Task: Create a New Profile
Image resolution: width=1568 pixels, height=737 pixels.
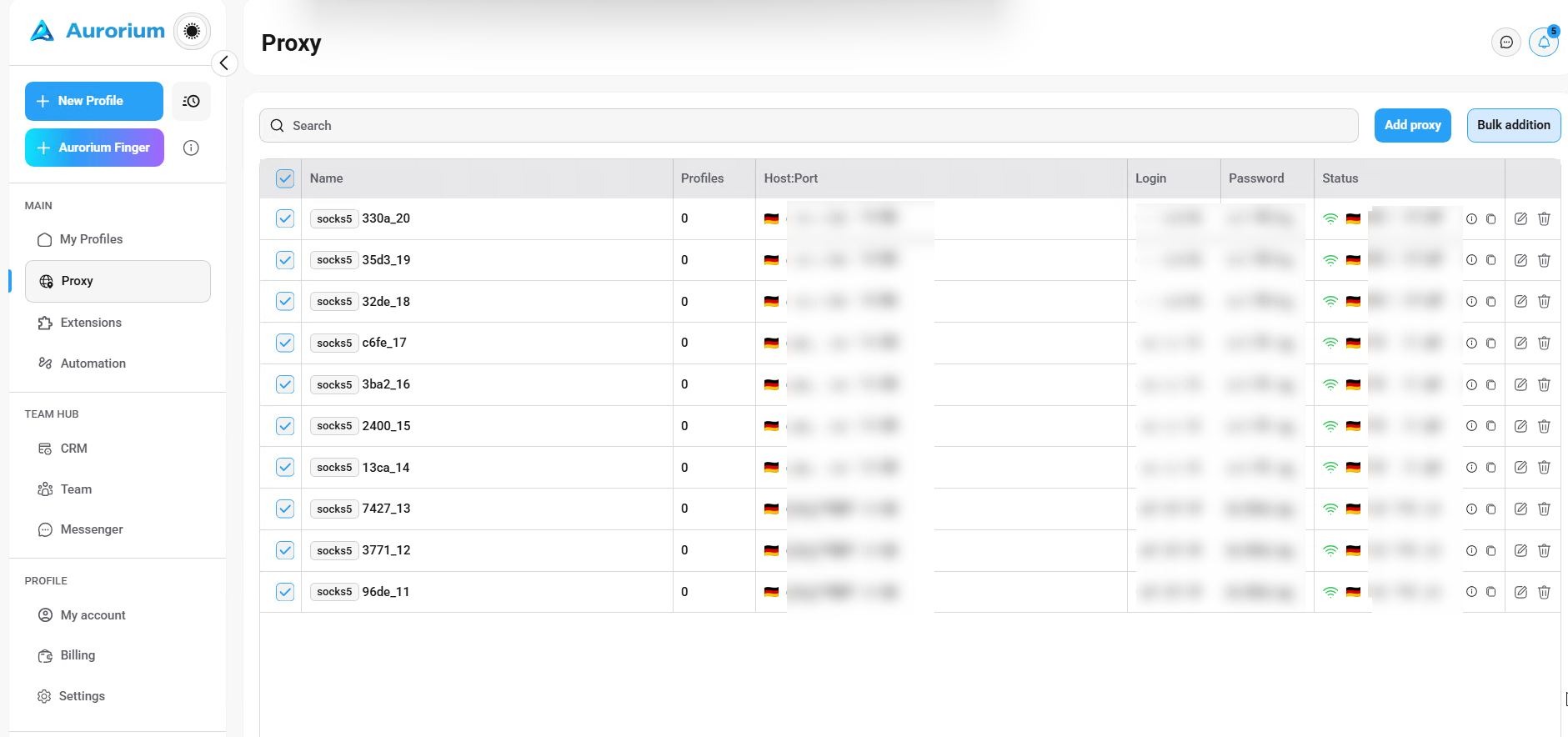Action: (x=94, y=101)
